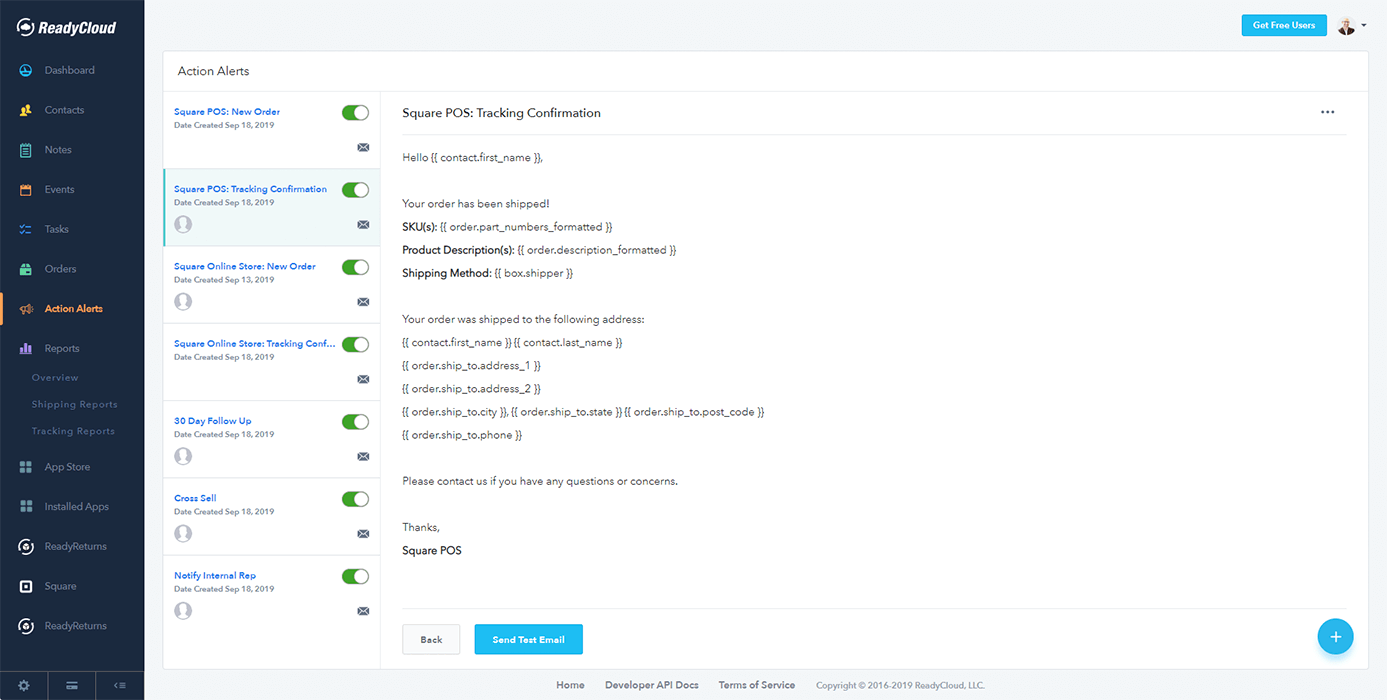Select Square POS: New Order alert
The height and width of the screenshot is (700, 1387).
click(x=227, y=112)
